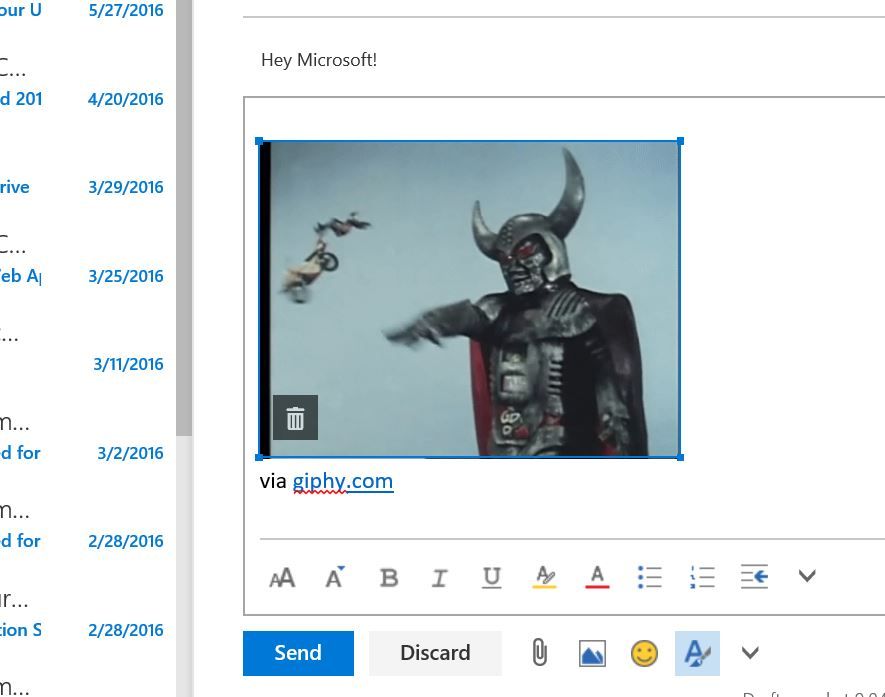This screenshot has height=697, width=885.
Task: Insert a bulleted list
Action: point(650,577)
